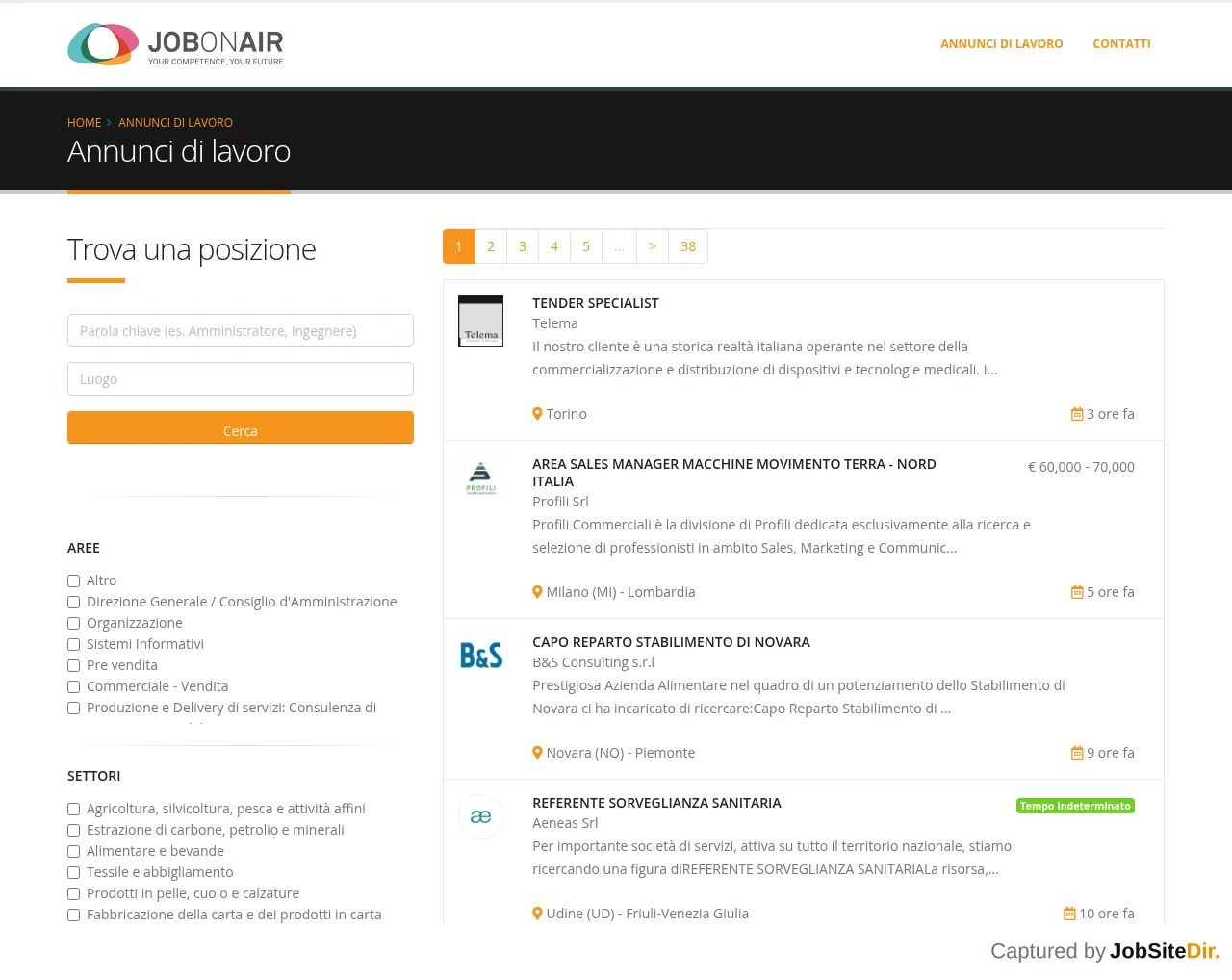The image size is (1232, 980).
Task: Focus the Luogo location field
Action: pyautogui.click(x=241, y=378)
